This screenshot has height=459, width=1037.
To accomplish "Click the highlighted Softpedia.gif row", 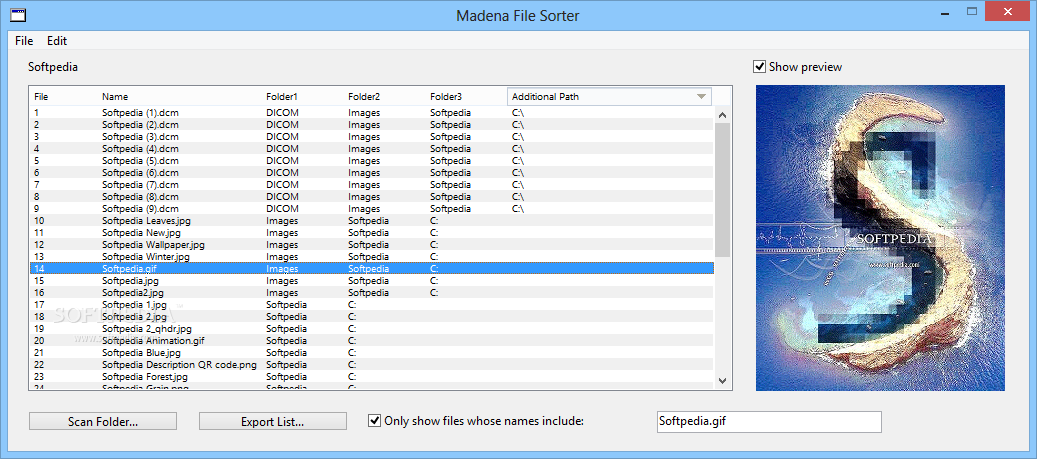I will pyautogui.click(x=372, y=269).
